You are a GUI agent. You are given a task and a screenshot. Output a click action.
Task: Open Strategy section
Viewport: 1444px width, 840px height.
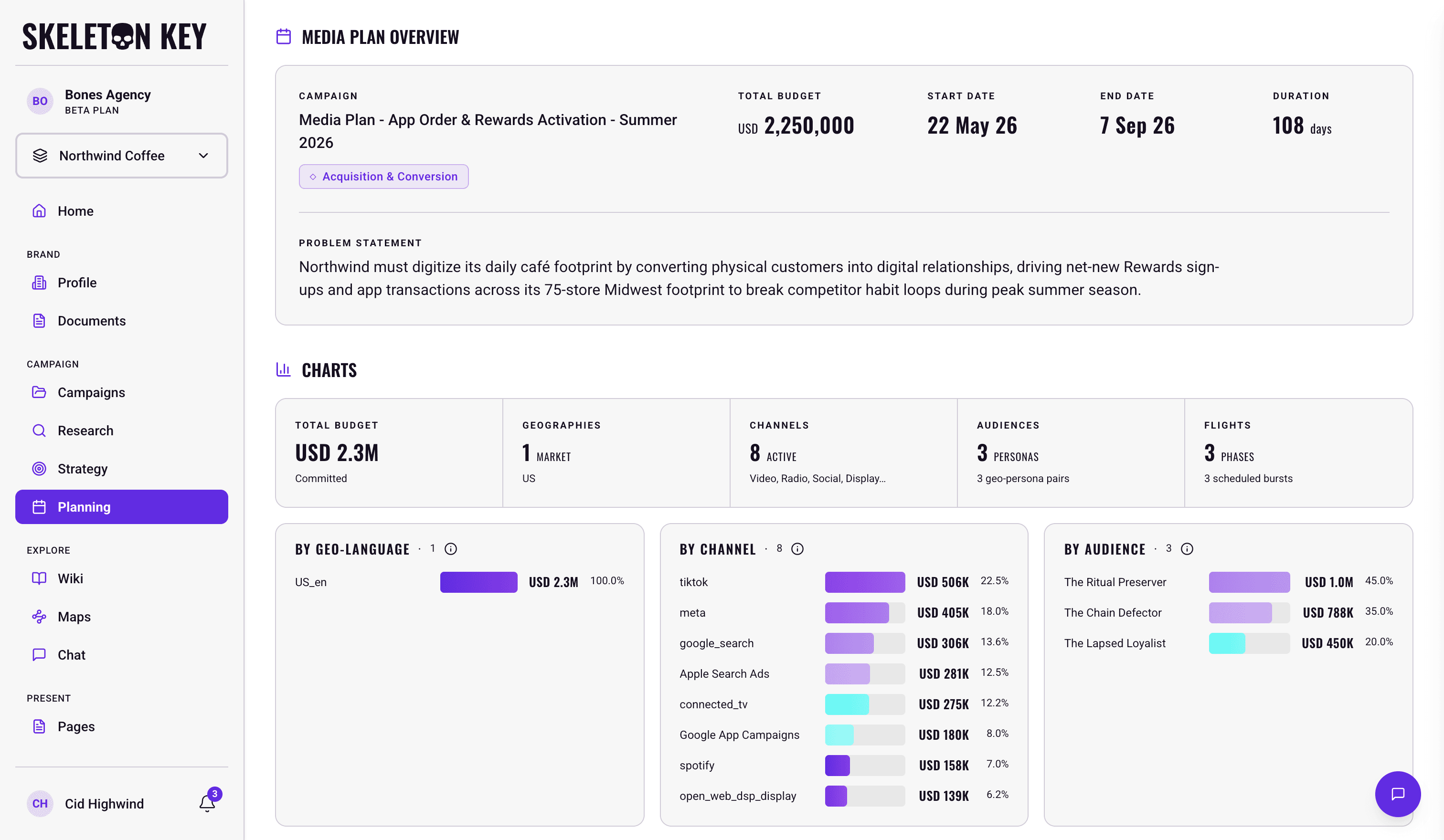121,469
